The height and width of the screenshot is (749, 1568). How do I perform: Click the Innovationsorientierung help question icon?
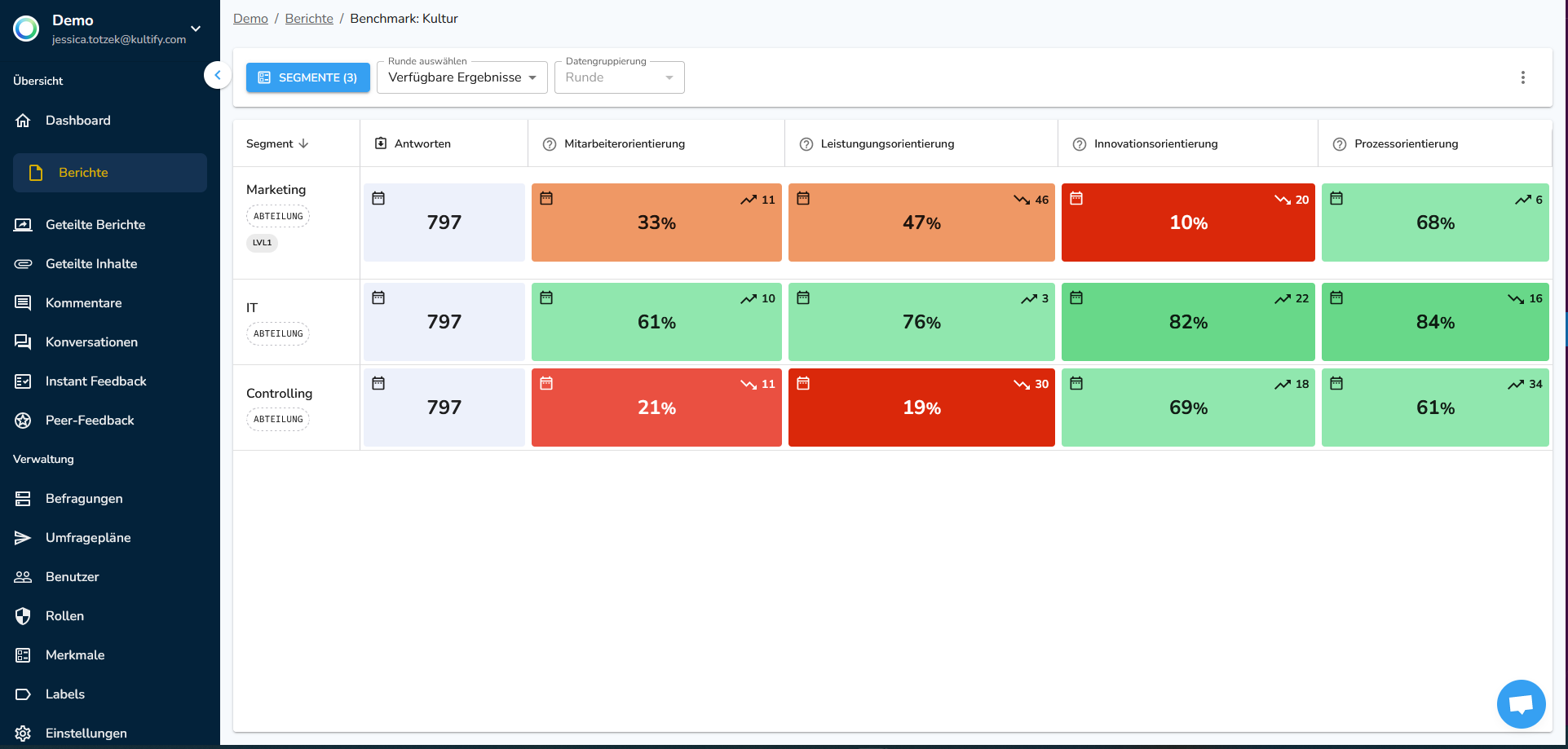click(x=1080, y=144)
